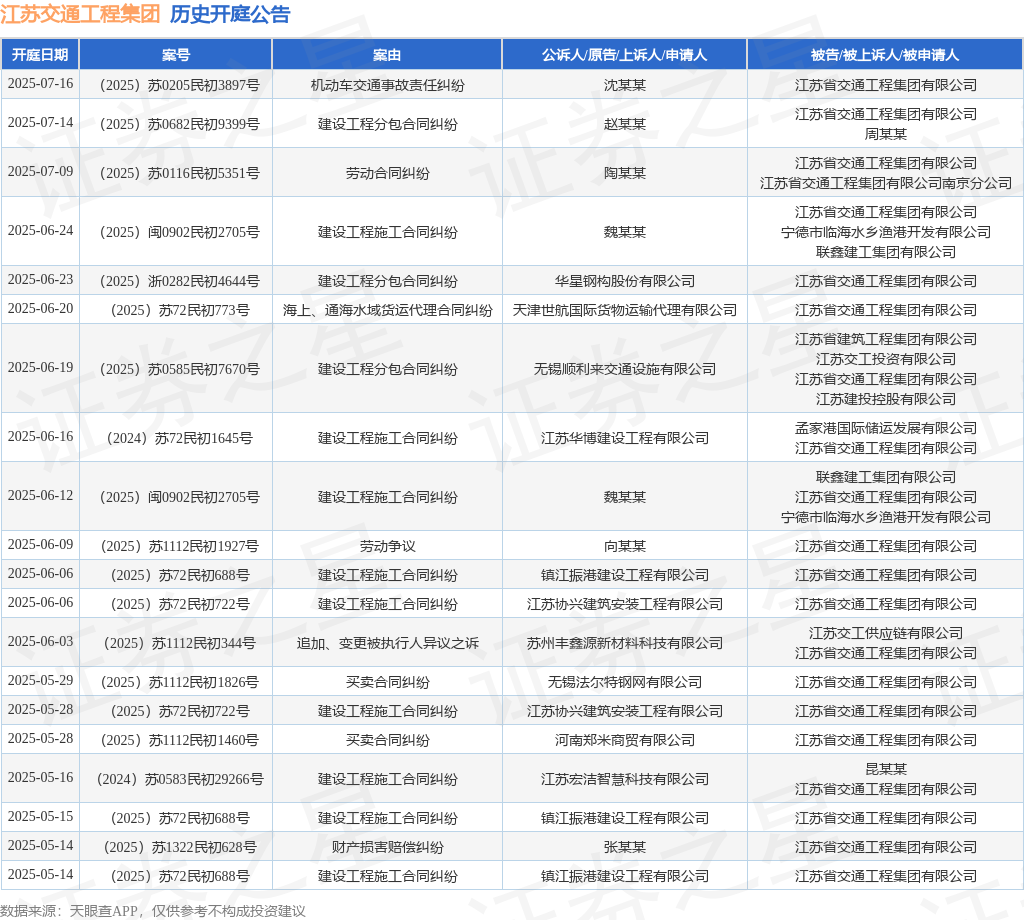Click 无锡顺利来交通设施有限公司
Screen dimensions: 1024x920
coord(624,369)
